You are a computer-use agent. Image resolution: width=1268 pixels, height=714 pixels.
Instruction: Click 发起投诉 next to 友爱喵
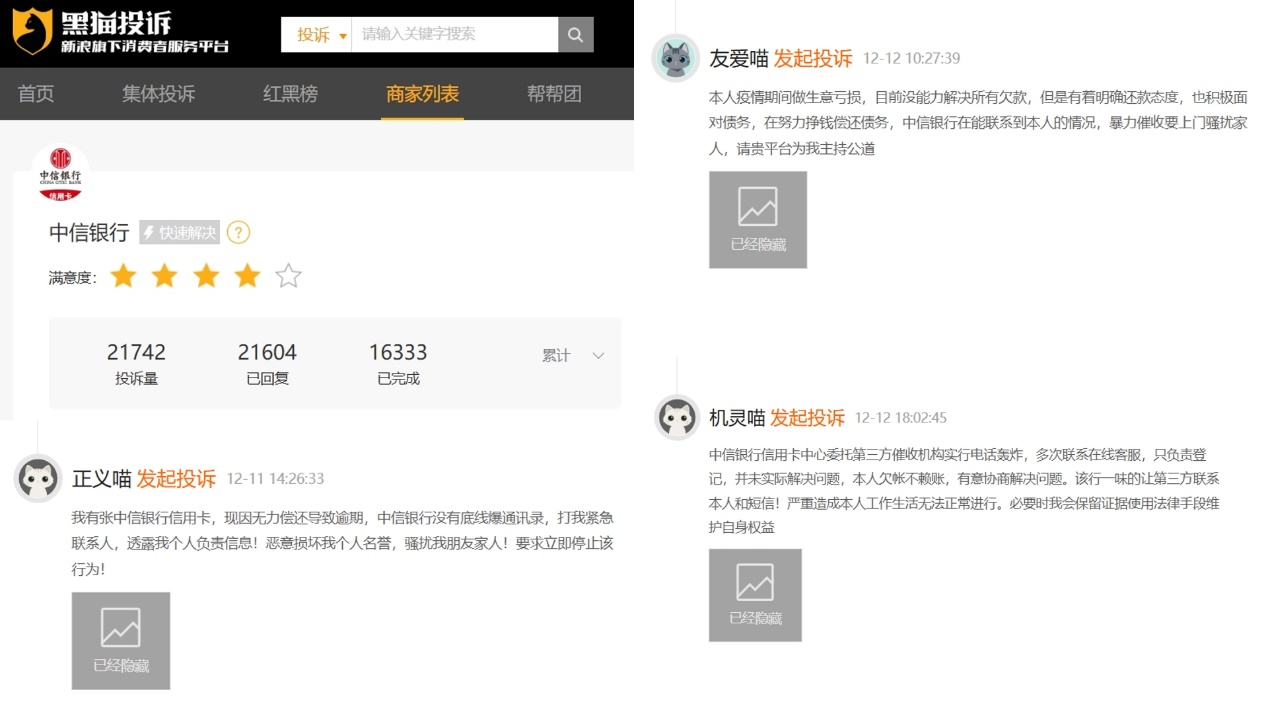pos(813,58)
